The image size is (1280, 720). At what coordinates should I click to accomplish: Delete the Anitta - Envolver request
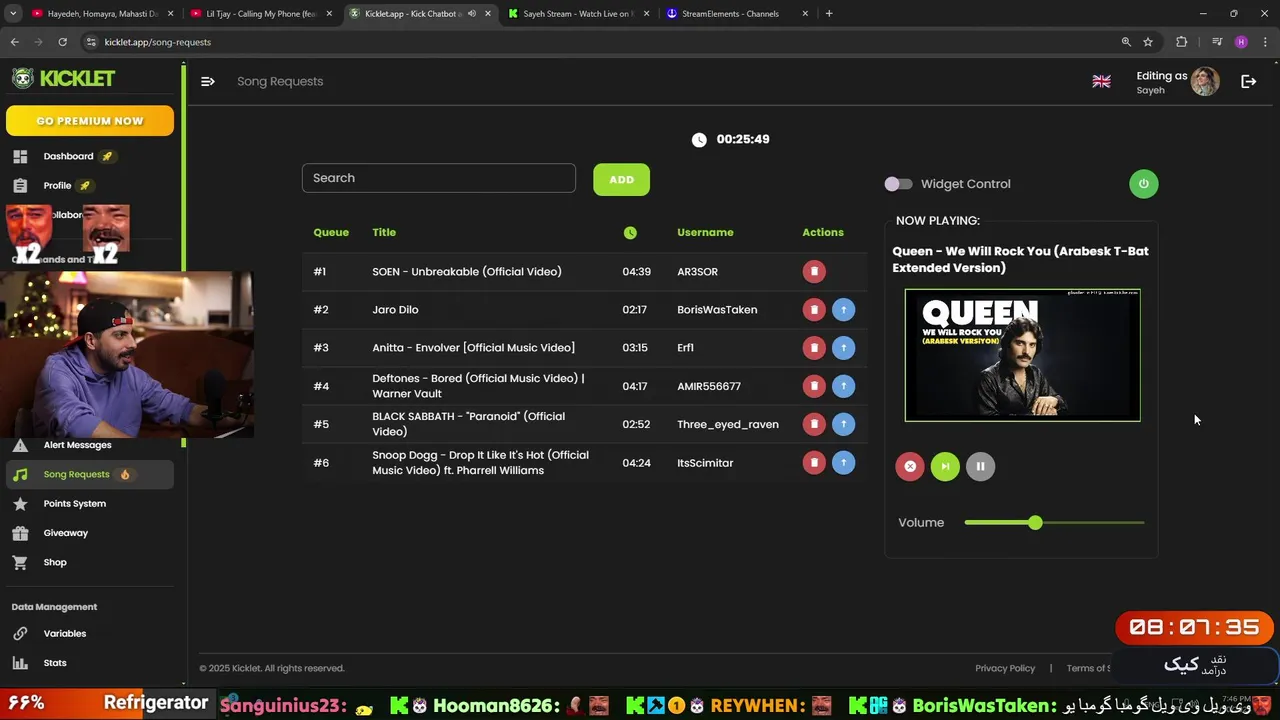point(814,348)
